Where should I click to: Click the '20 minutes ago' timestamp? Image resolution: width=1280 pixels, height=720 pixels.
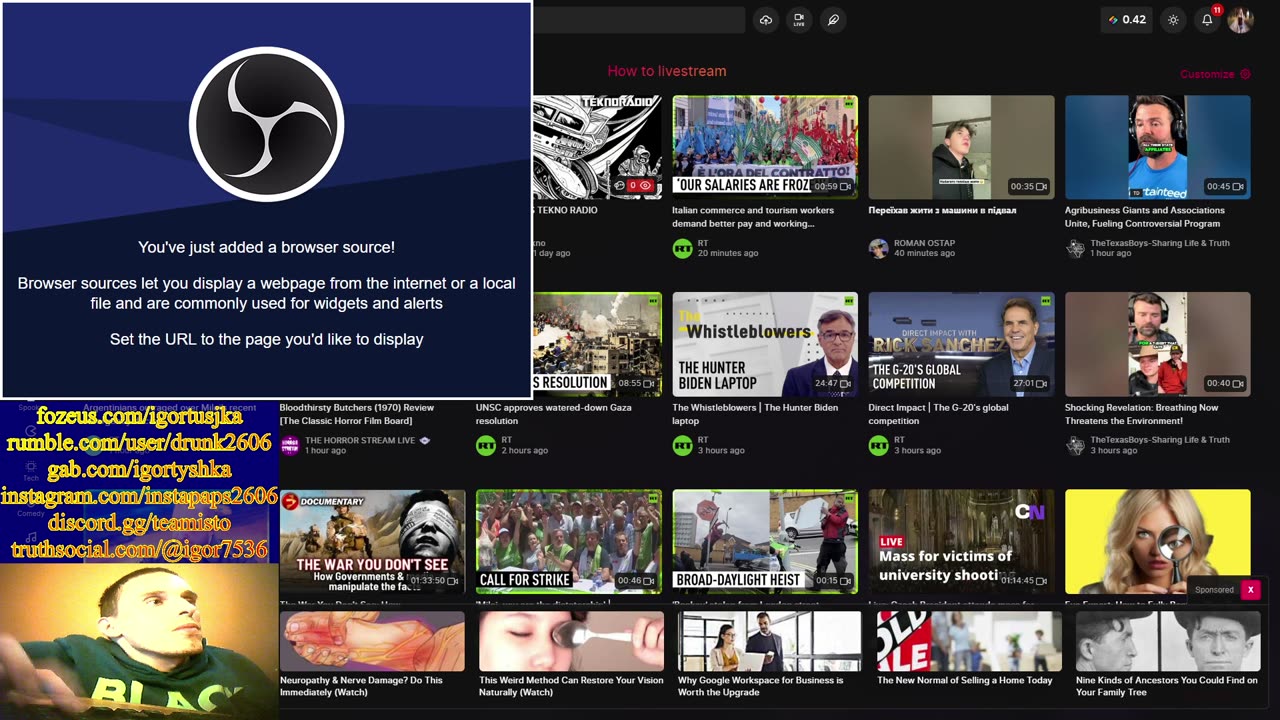(728, 253)
